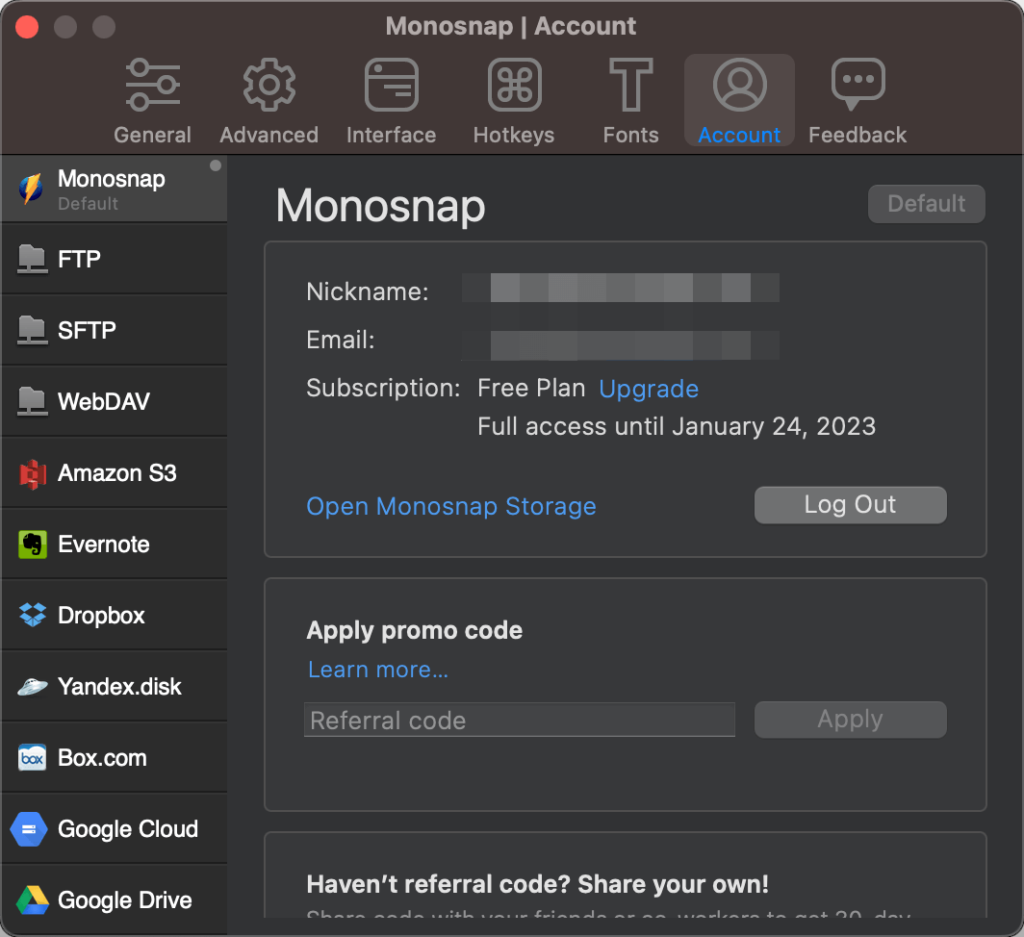
Task: Click the Apply promo code button
Action: click(x=850, y=720)
